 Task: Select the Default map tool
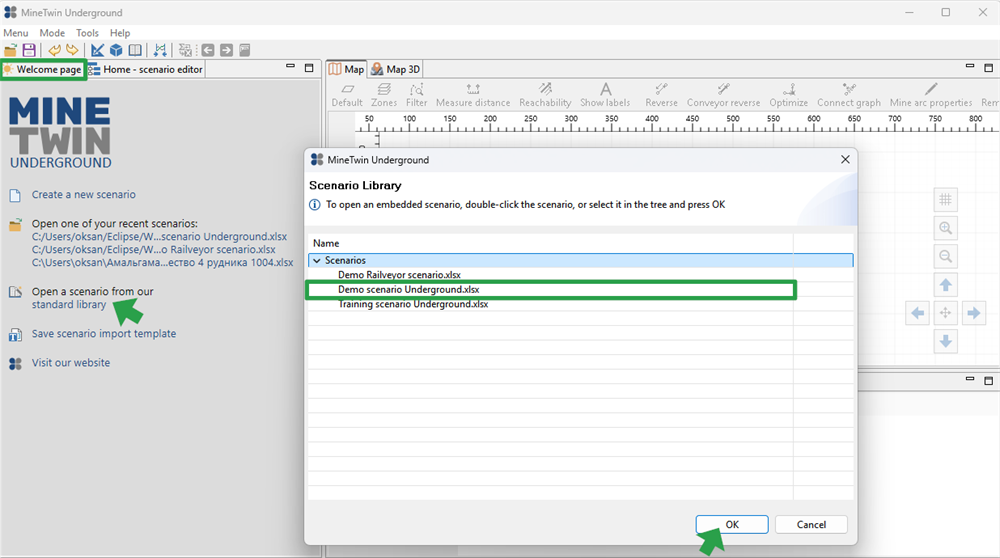(347, 95)
